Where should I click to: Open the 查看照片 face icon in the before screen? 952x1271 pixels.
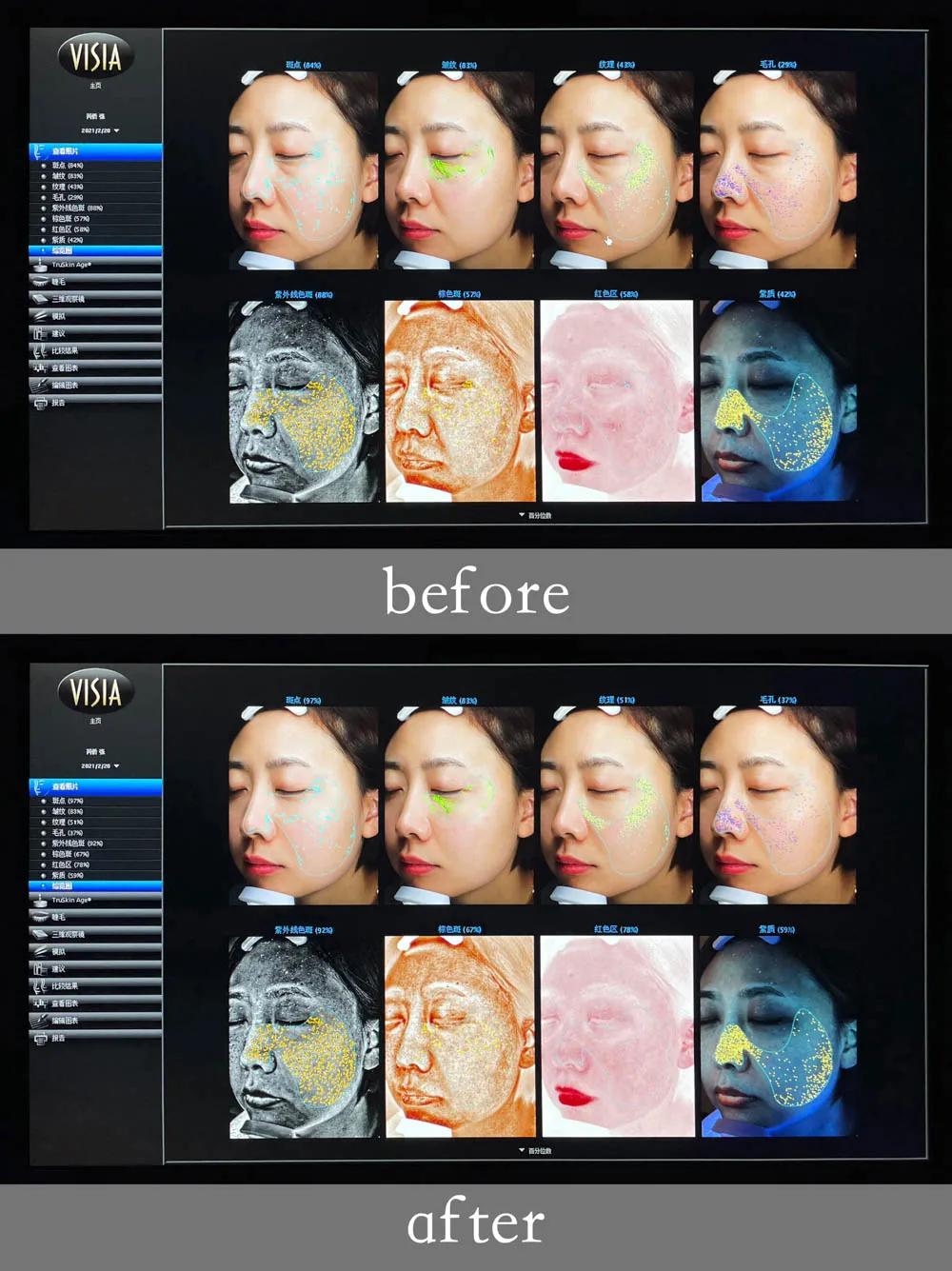tap(40, 151)
